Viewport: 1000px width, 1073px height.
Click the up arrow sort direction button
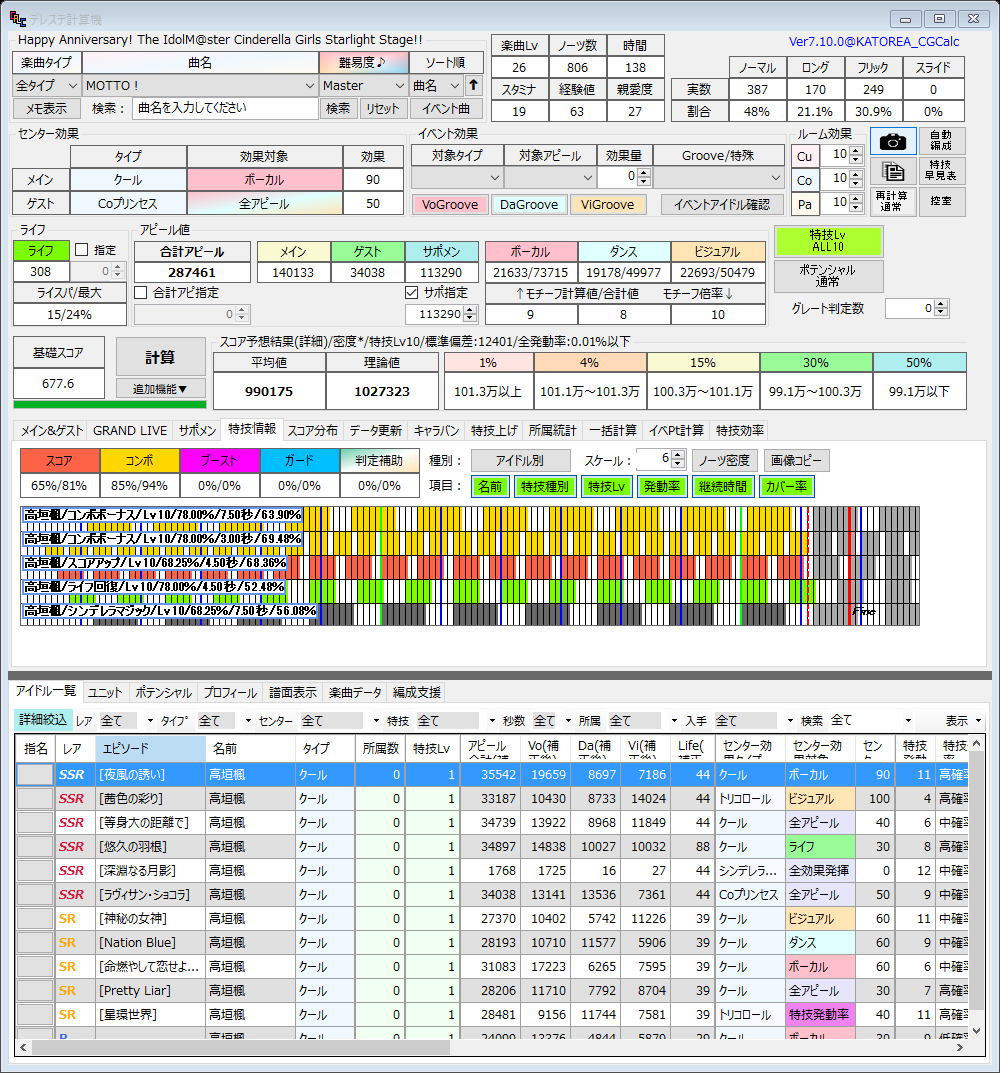point(474,86)
